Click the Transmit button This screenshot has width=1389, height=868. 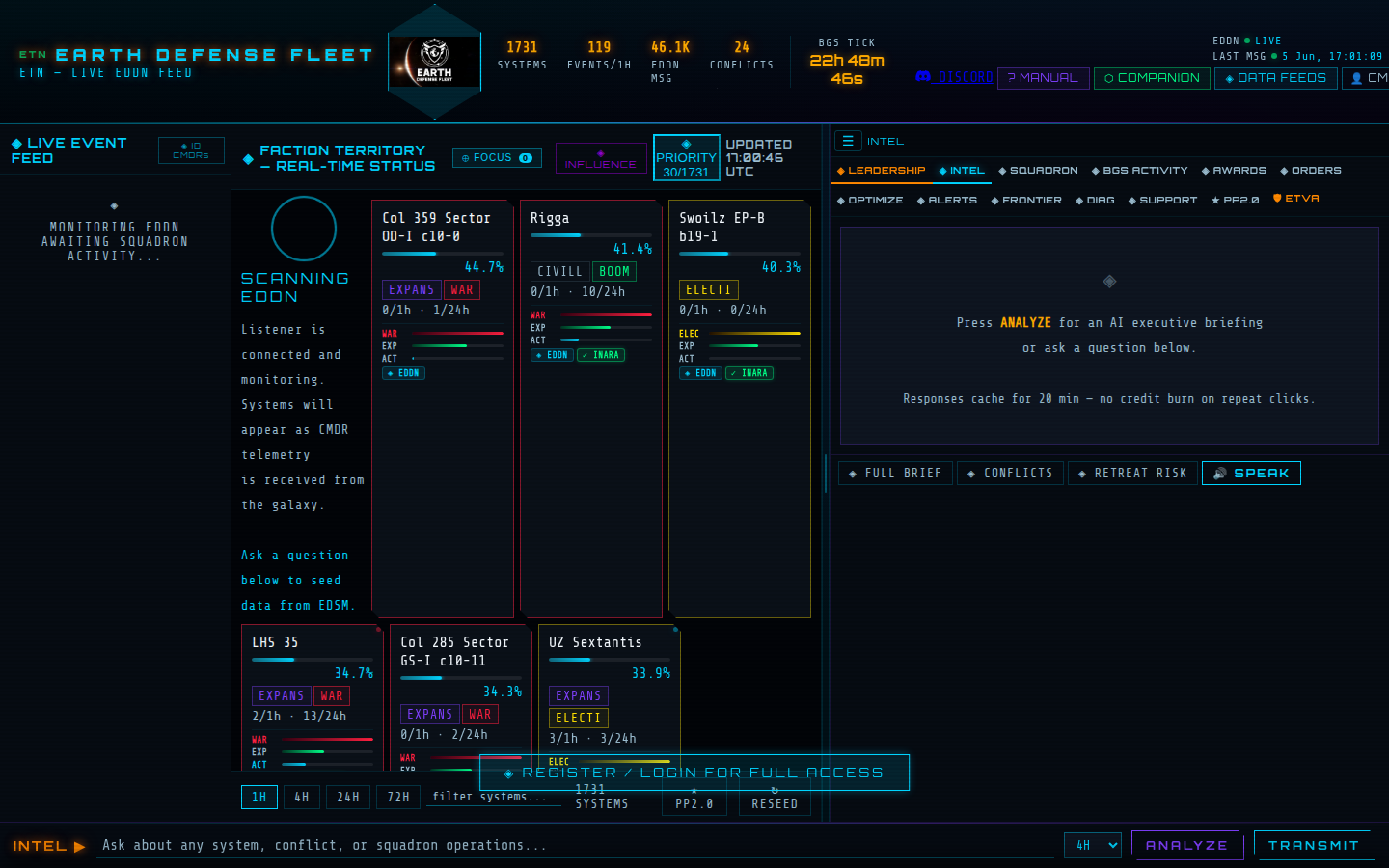click(1313, 845)
